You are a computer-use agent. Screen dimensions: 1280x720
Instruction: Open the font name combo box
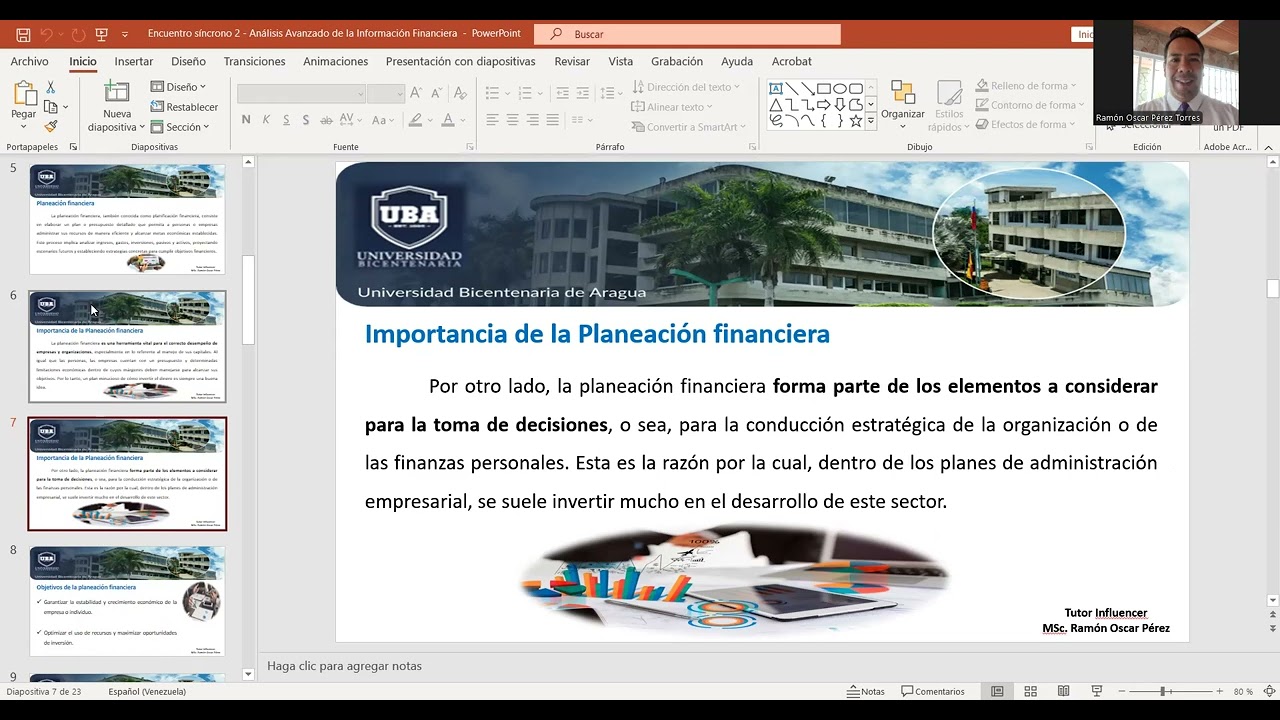tap(301, 93)
